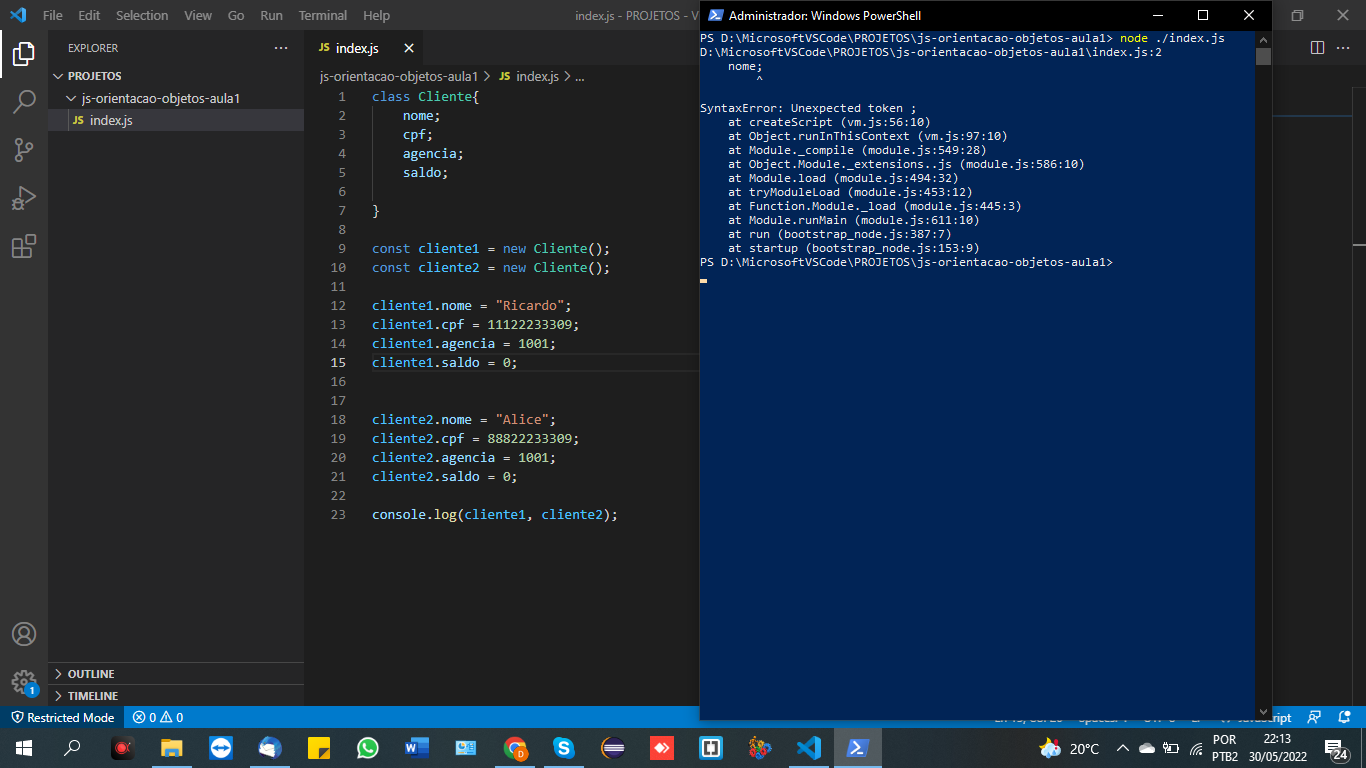Click line 12 with "Ricardo" string

coord(472,305)
